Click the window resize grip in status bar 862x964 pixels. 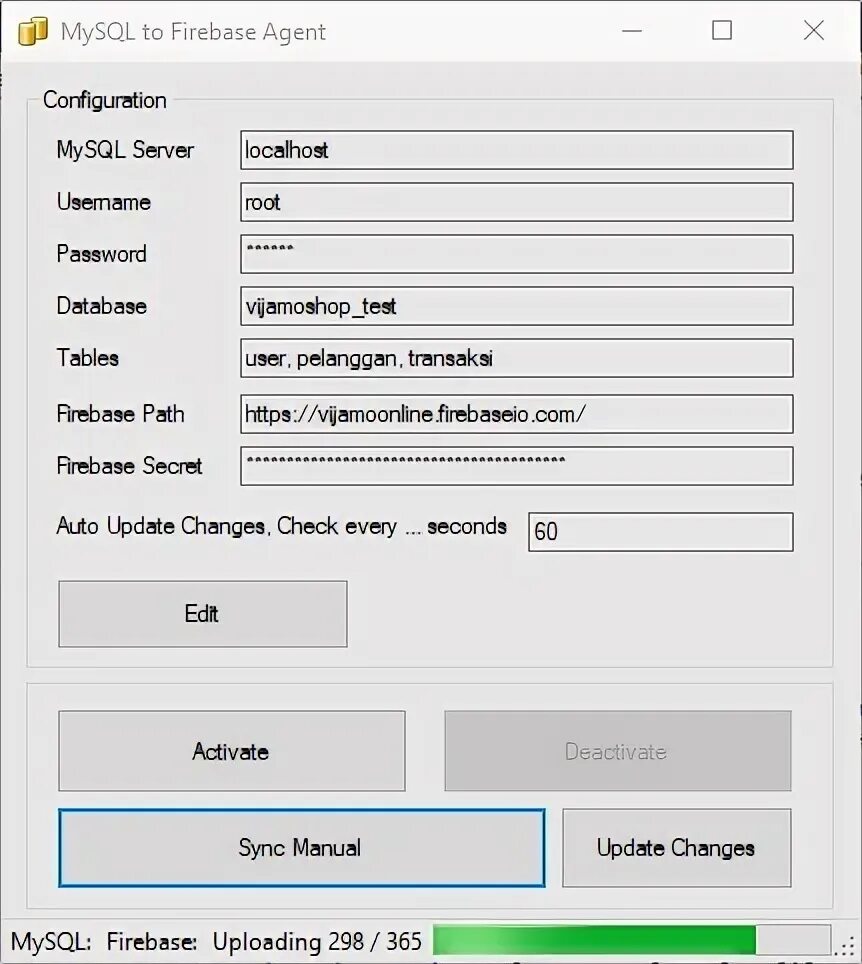(x=847, y=946)
